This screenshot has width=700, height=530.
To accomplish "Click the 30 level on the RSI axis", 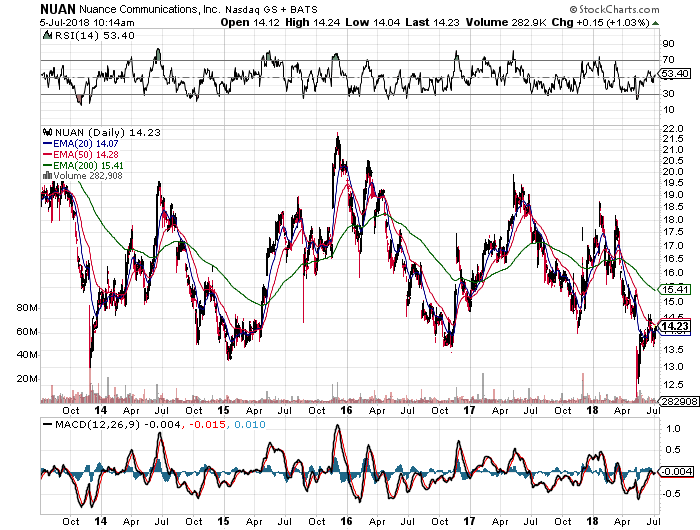I will (x=668, y=94).
